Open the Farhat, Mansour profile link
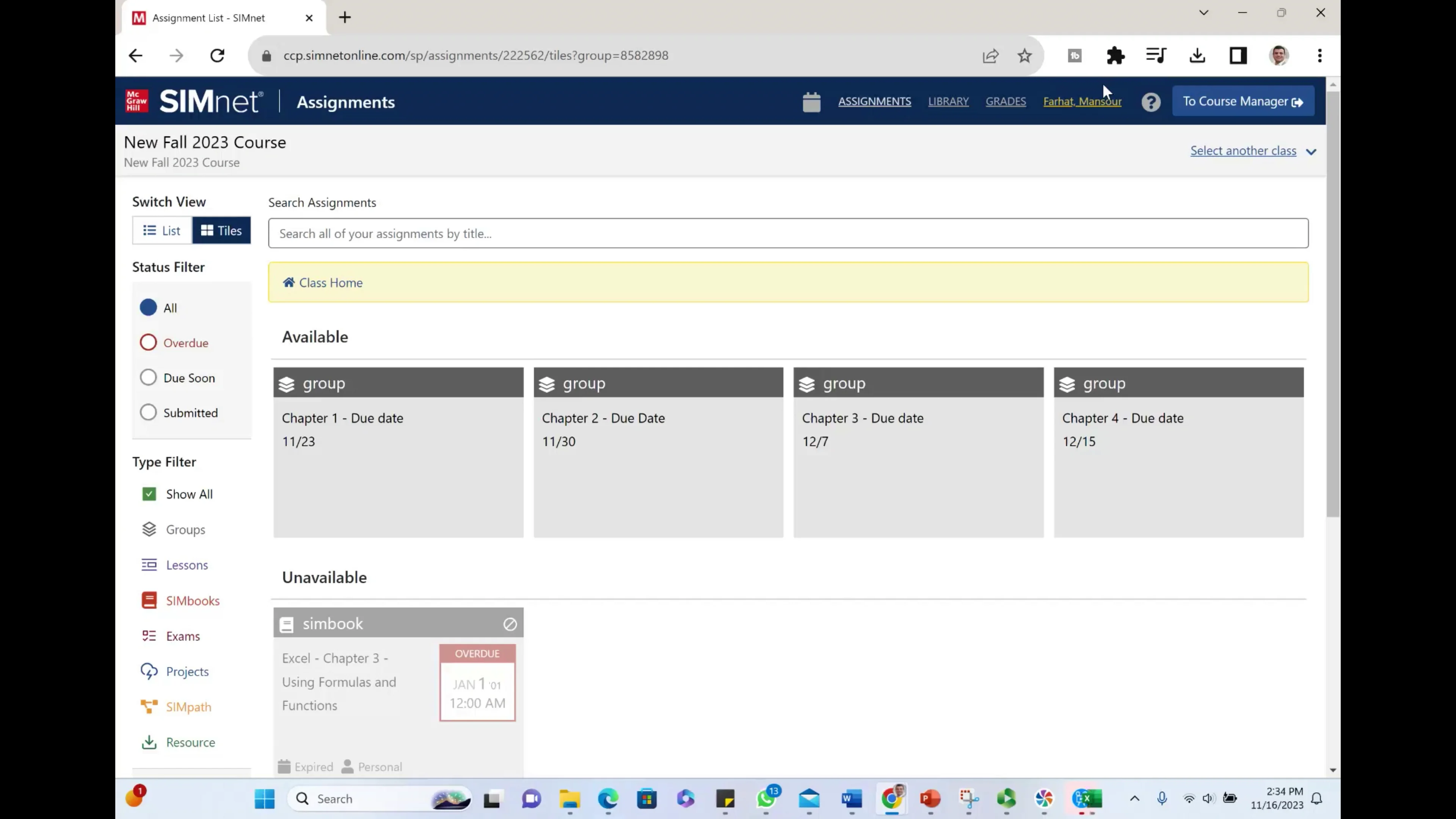The image size is (1456, 819). click(1083, 102)
